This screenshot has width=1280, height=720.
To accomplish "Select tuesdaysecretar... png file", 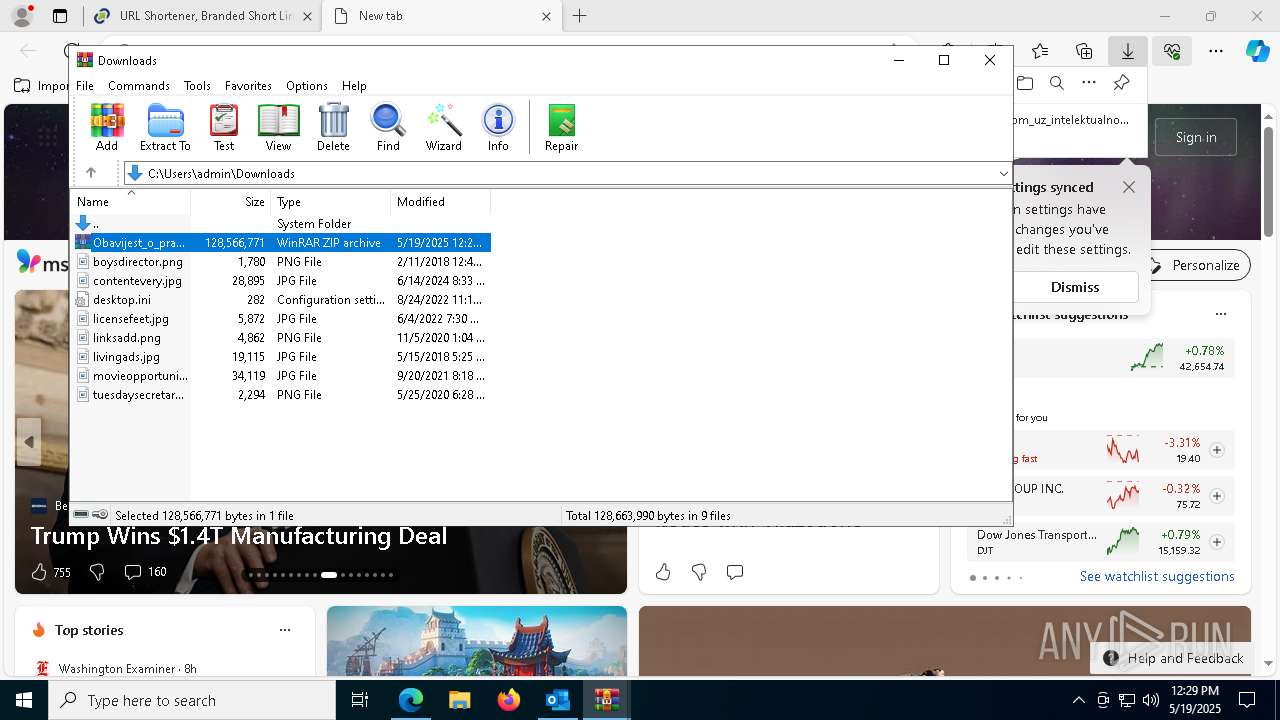I will [x=281, y=395].
